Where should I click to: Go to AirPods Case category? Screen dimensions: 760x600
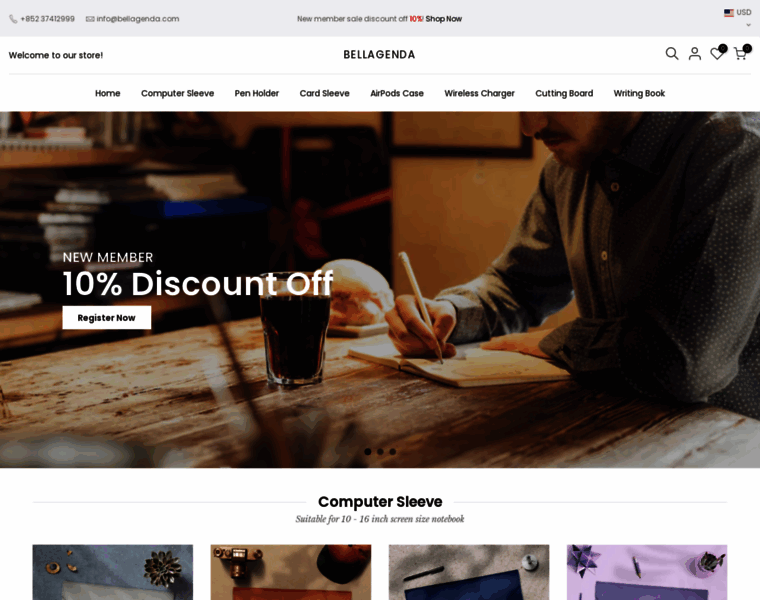click(x=397, y=93)
